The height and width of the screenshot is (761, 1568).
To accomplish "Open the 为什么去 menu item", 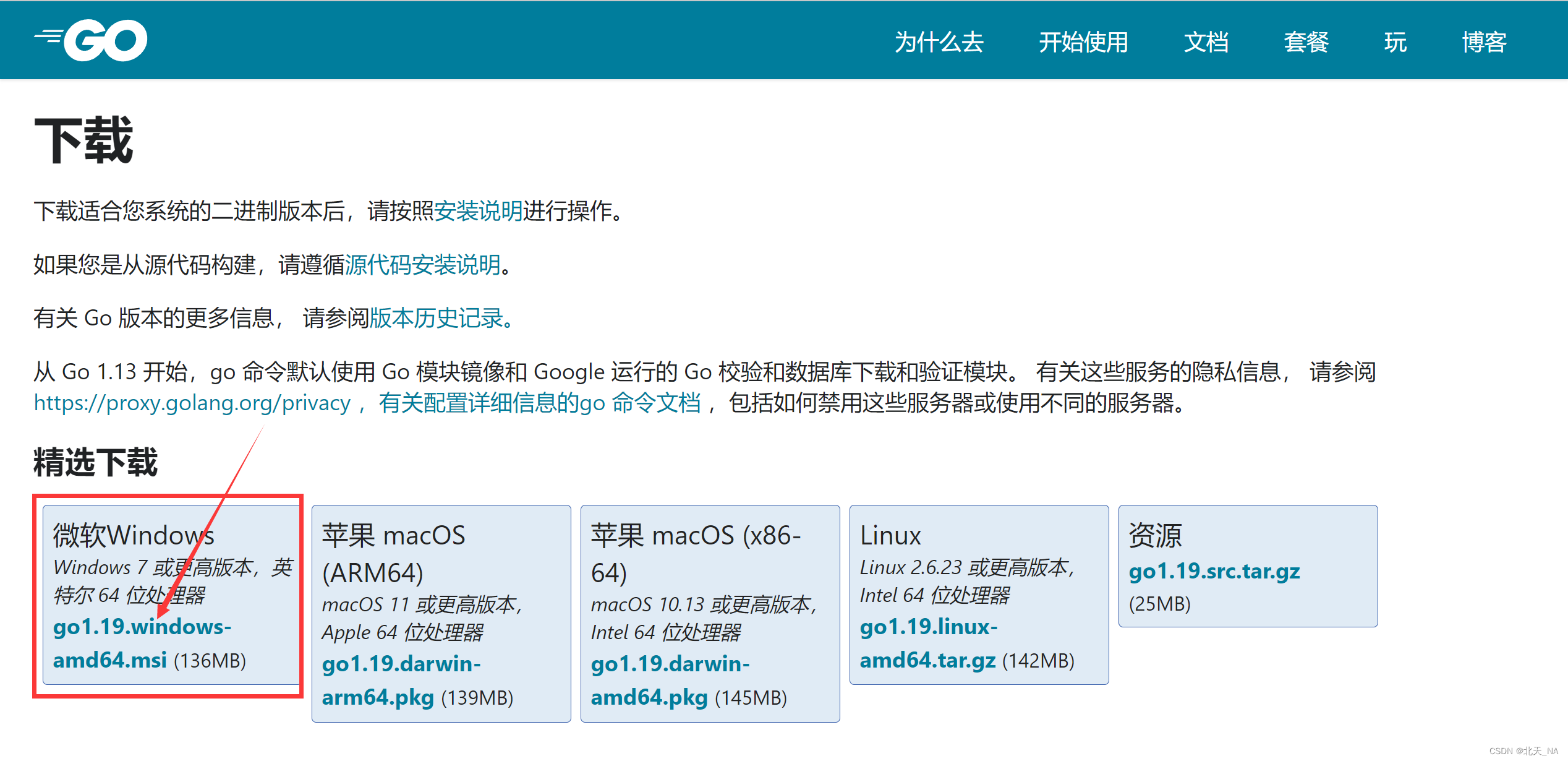I will (x=939, y=42).
